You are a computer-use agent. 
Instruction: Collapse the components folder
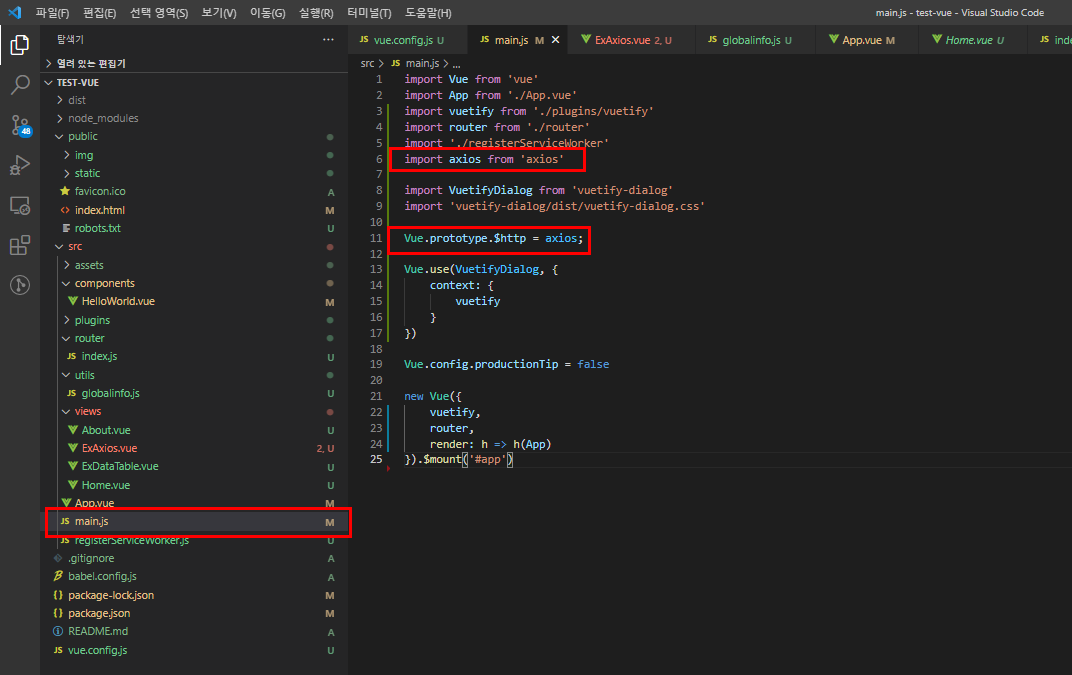click(194, 283)
